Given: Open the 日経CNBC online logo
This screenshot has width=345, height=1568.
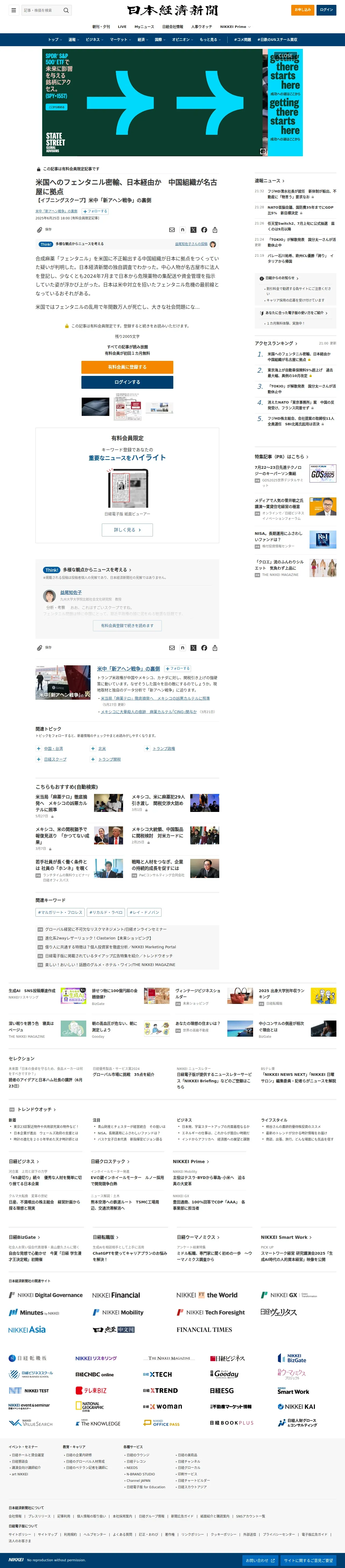Looking at the screenshot, I should coord(95,1374).
